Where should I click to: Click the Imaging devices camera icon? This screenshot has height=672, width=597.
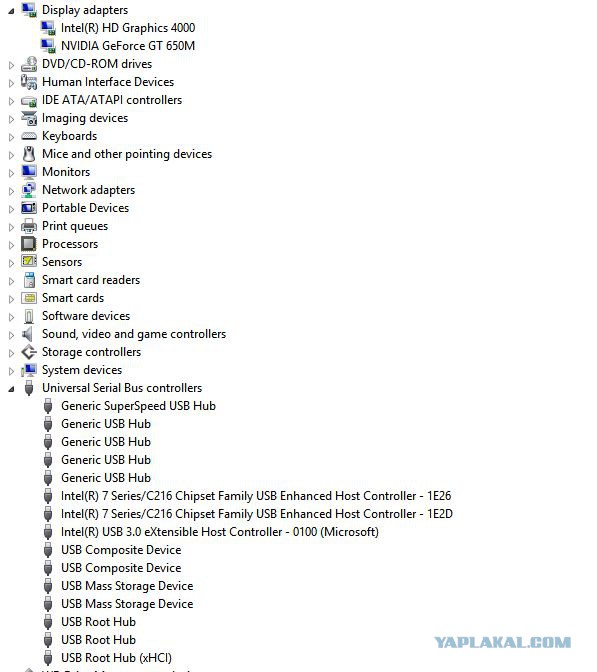(x=29, y=118)
